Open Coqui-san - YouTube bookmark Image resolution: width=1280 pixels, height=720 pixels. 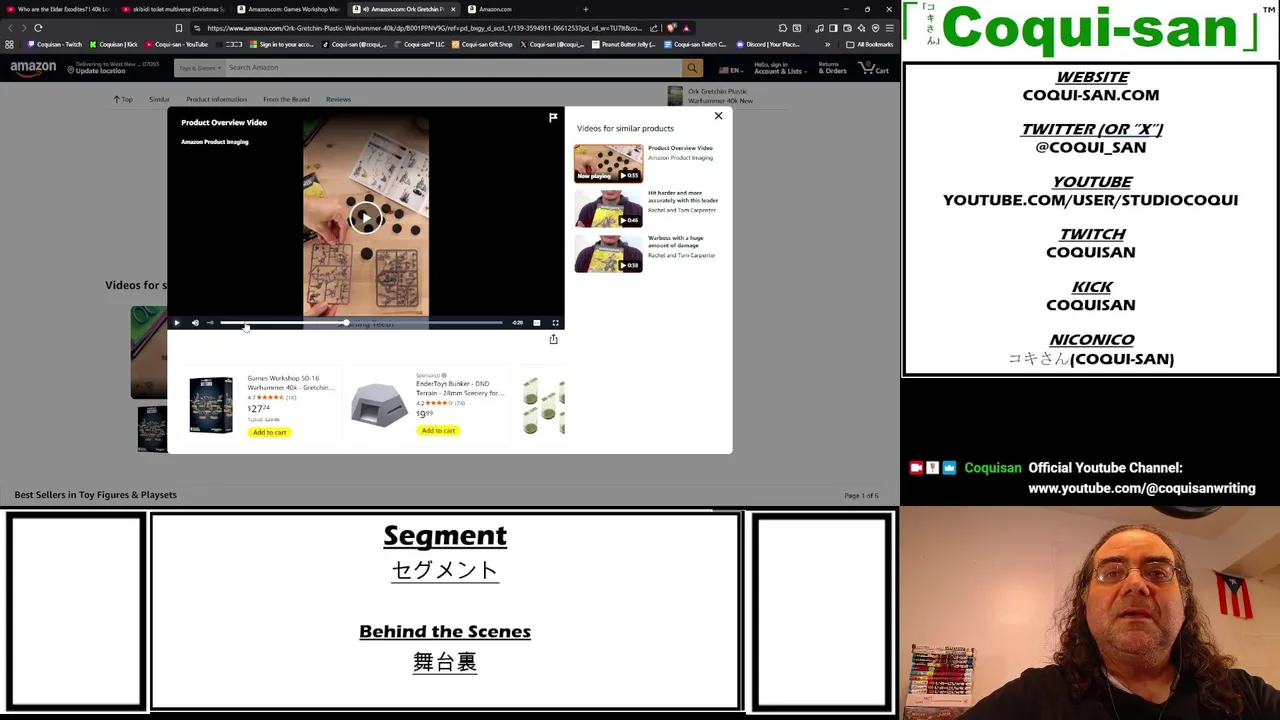point(177,44)
